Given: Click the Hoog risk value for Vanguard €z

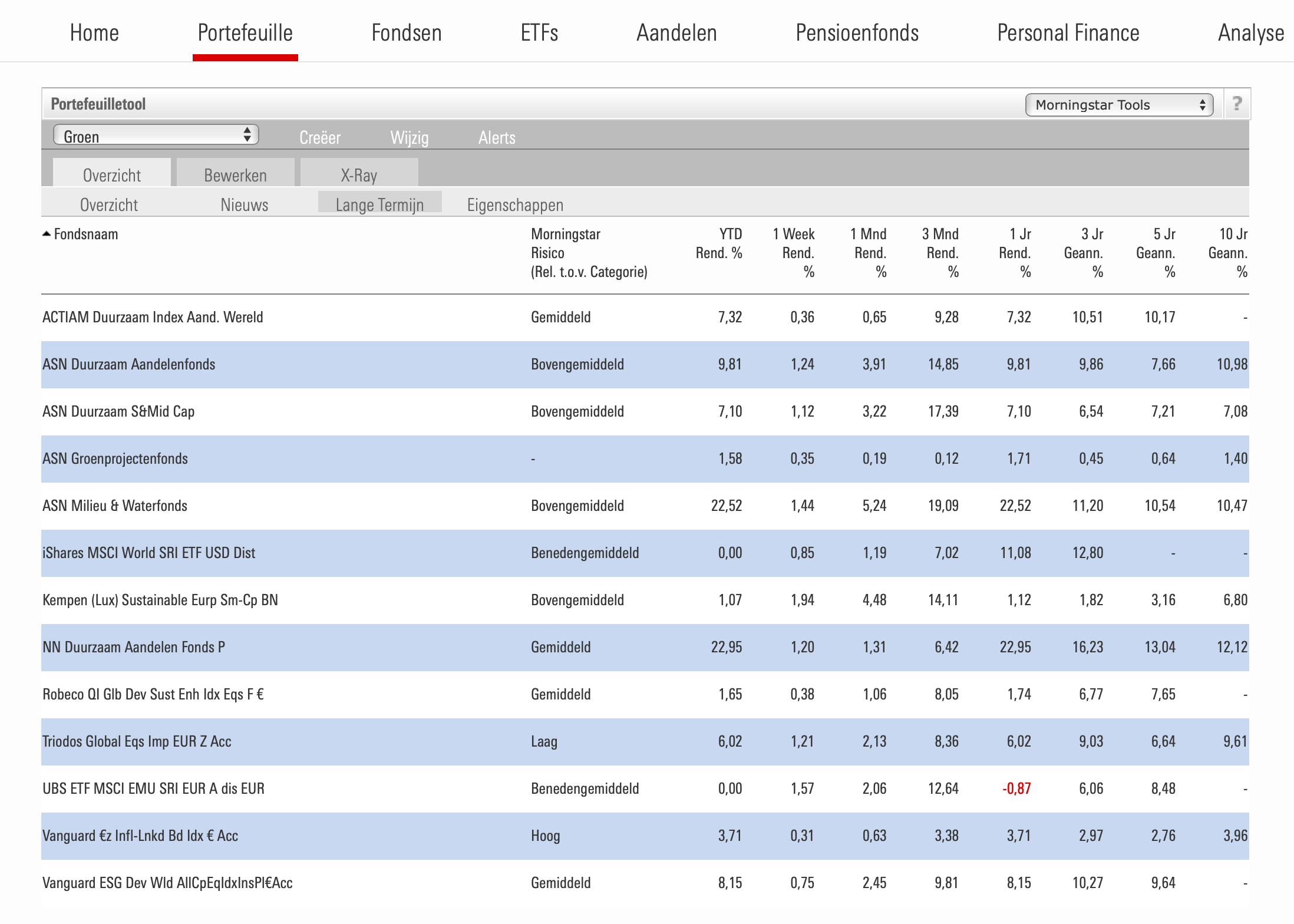Looking at the screenshot, I should (x=546, y=836).
